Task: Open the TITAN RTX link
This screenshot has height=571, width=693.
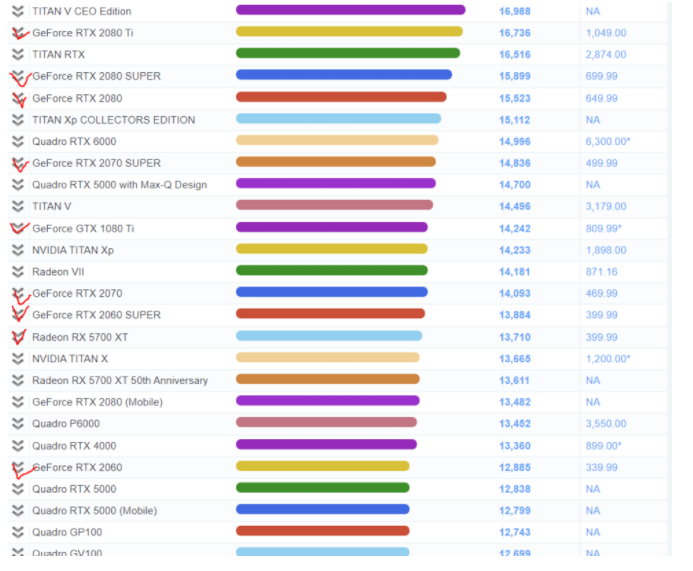Action: point(58,54)
